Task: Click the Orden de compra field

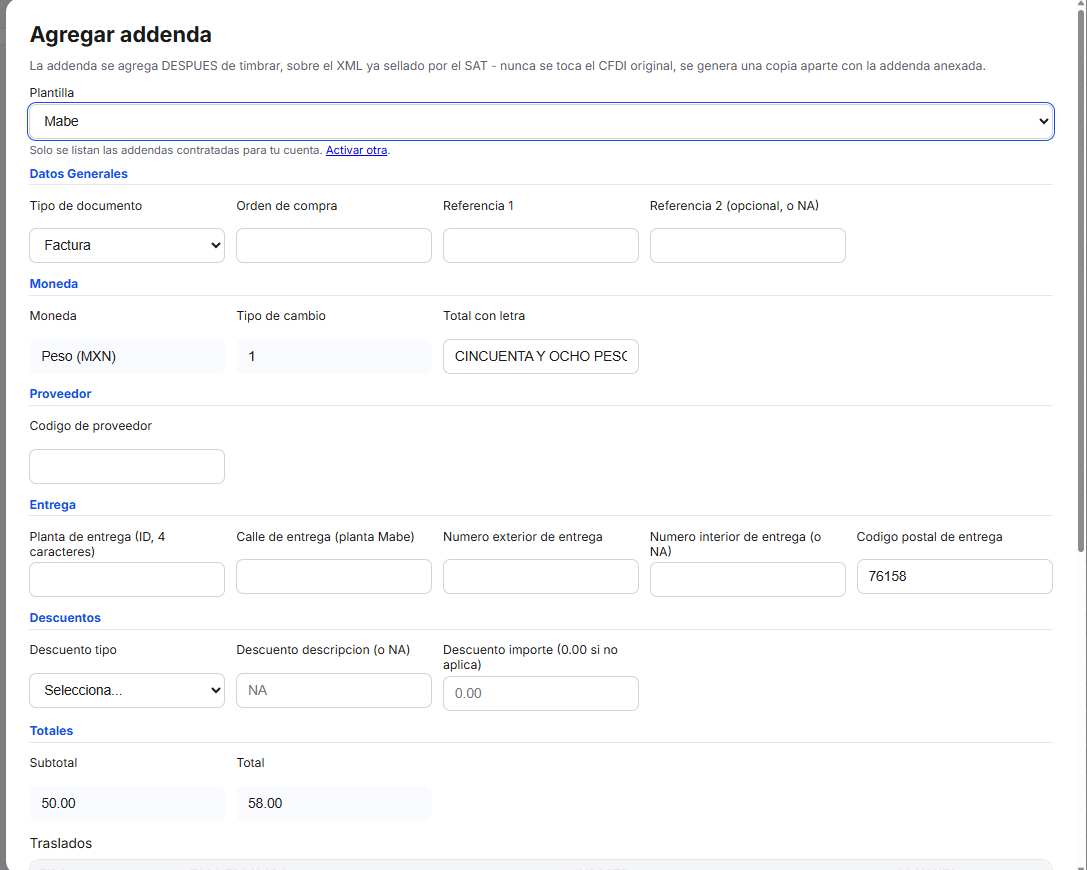Action: coord(333,245)
